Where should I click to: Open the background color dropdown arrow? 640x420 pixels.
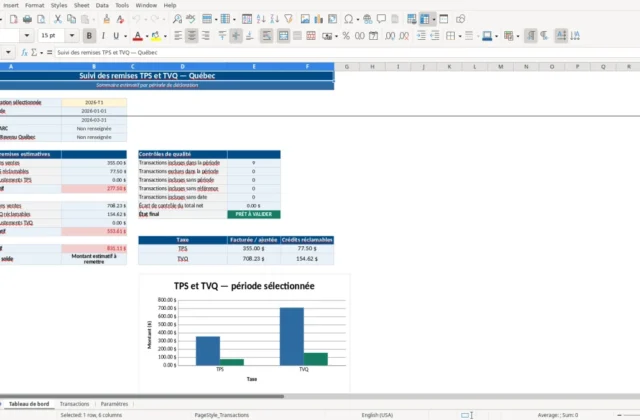(x=165, y=36)
